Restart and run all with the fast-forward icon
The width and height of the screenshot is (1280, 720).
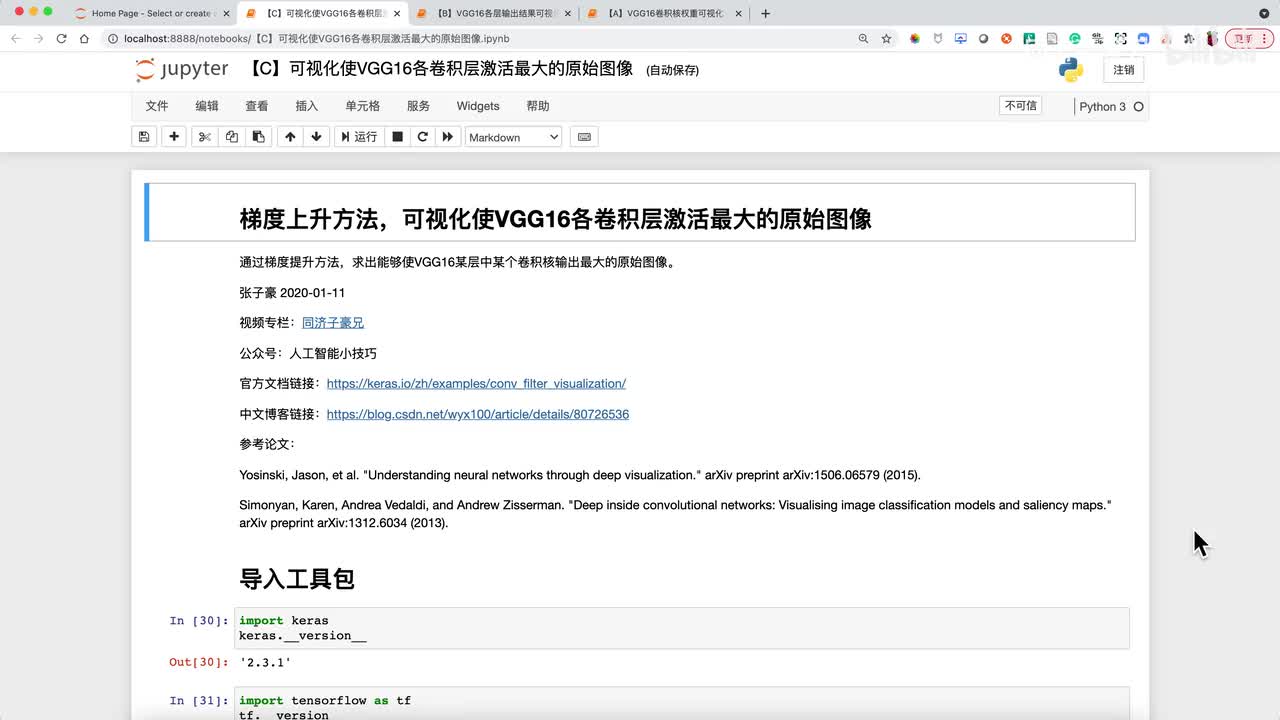point(448,137)
